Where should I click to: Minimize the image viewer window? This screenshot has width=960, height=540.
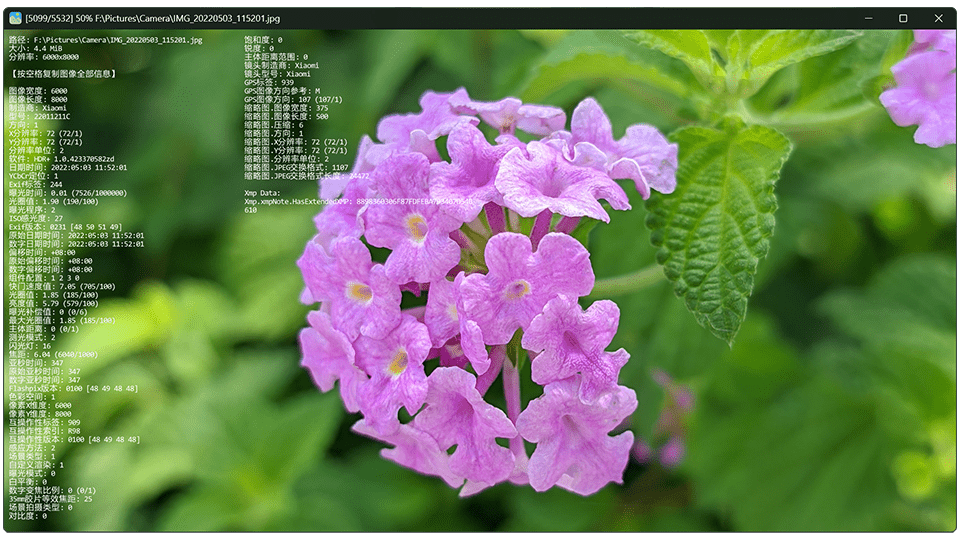coord(868,18)
